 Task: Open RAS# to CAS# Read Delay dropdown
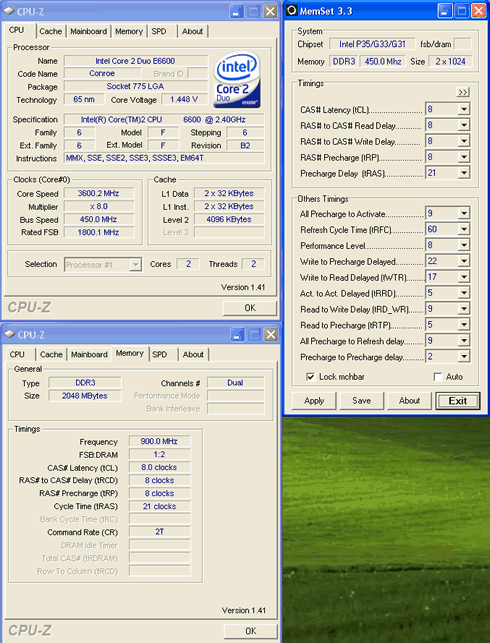coord(464,125)
